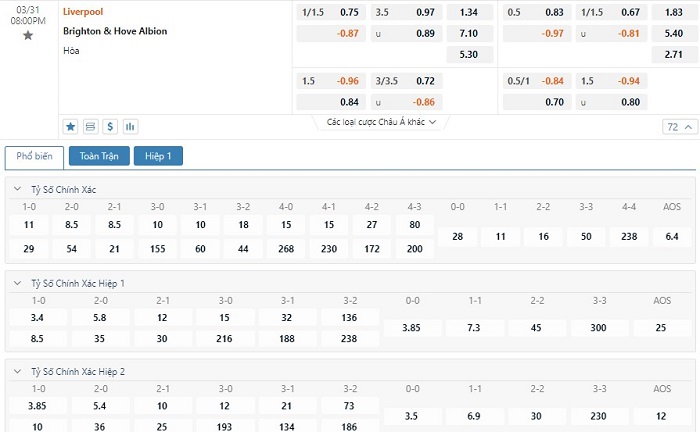Image resolution: width=700 pixels, height=432 pixels.
Task: Switch to the Phổ biến tab
Action: click(x=35, y=156)
